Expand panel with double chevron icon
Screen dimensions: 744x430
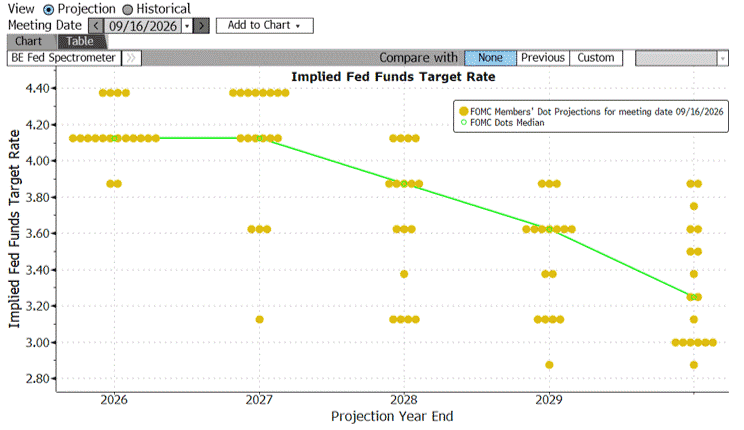coord(131,58)
